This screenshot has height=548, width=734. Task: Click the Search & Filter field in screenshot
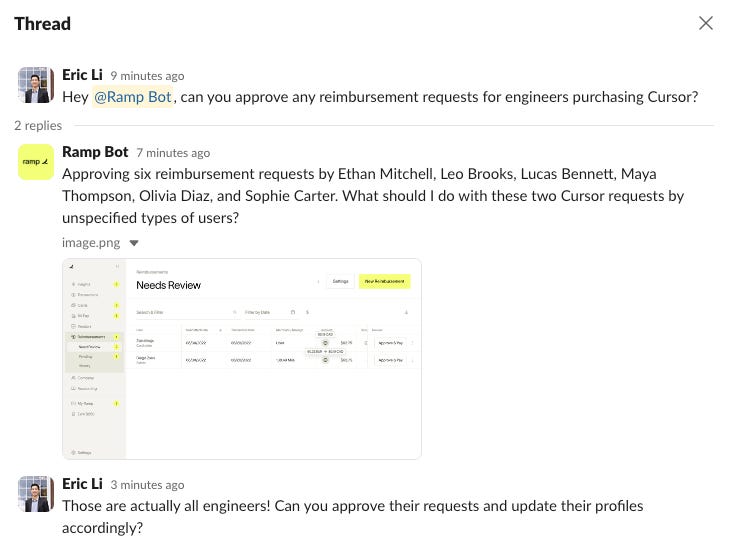[x=186, y=312]
